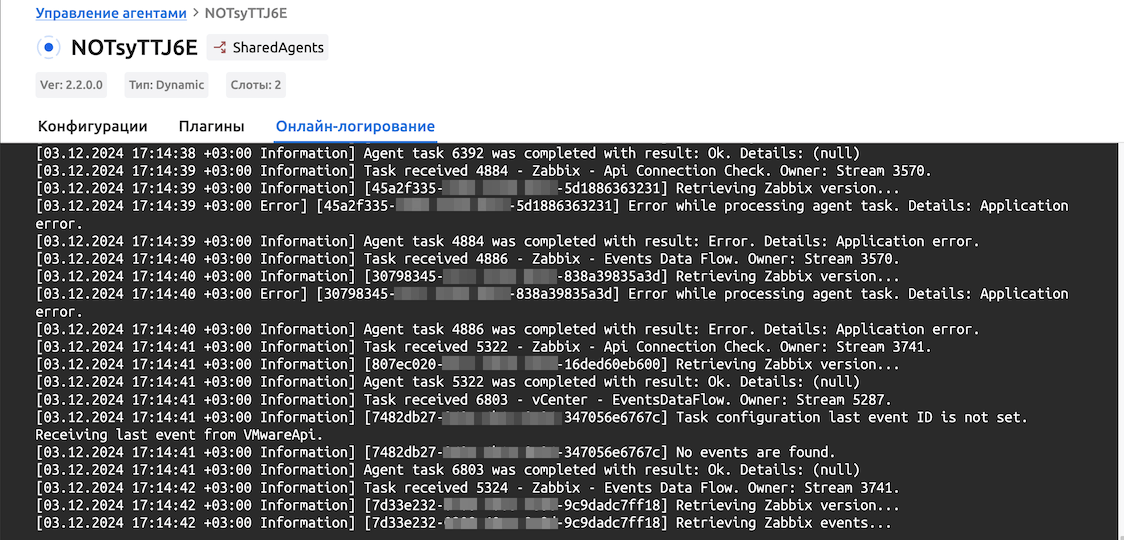1124x540 pixels.
Task: Click the NOTsyTTJ6E breadcrumb item
Action: [246, 14]
